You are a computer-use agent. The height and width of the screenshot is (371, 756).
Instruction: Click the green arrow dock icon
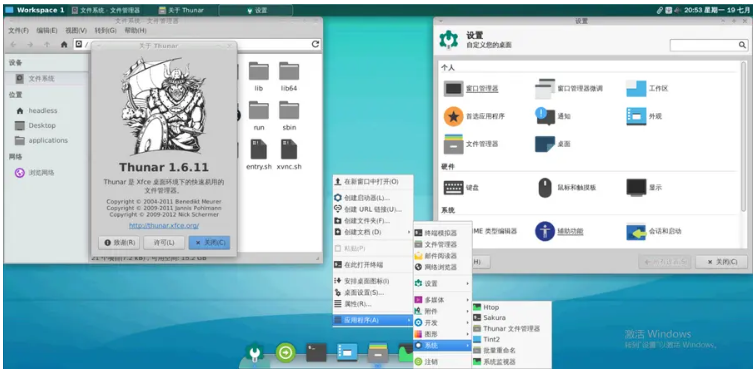(285, 353)
